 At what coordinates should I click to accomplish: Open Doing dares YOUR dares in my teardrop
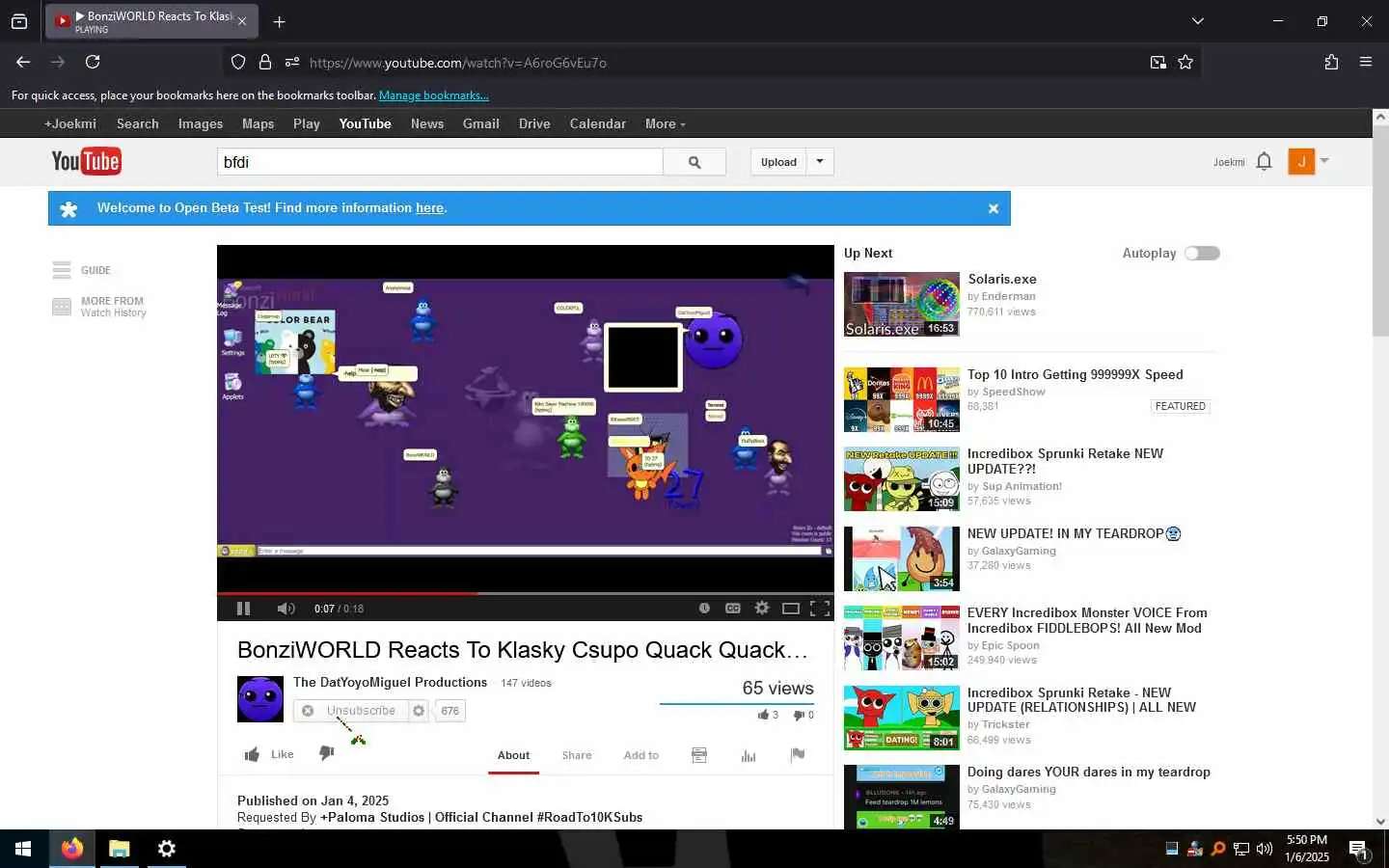(1089, 772)
